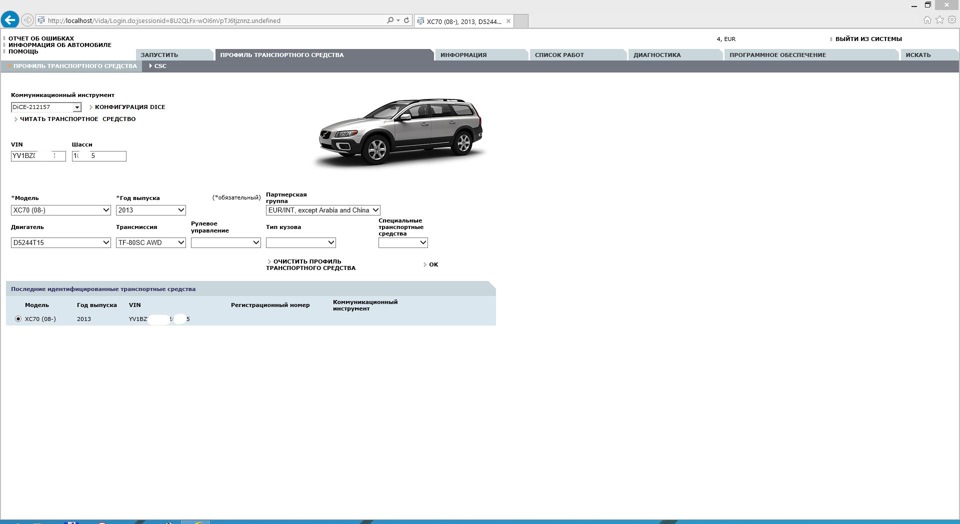The image size is (960, 524).
Task: Expand Партнерская группа dropdown
Action: point(323,210)
